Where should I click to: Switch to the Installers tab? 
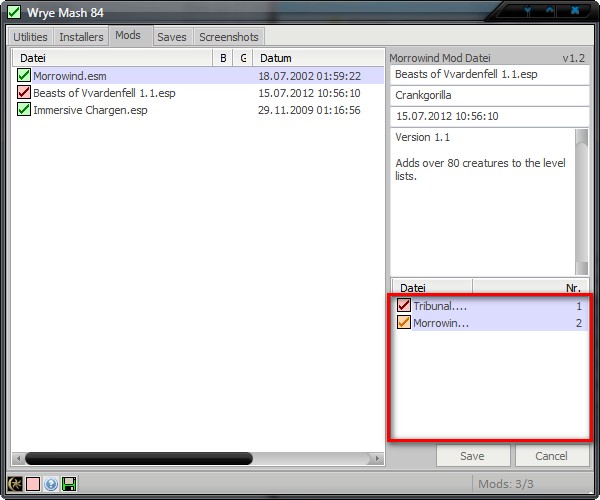(81, 37)
